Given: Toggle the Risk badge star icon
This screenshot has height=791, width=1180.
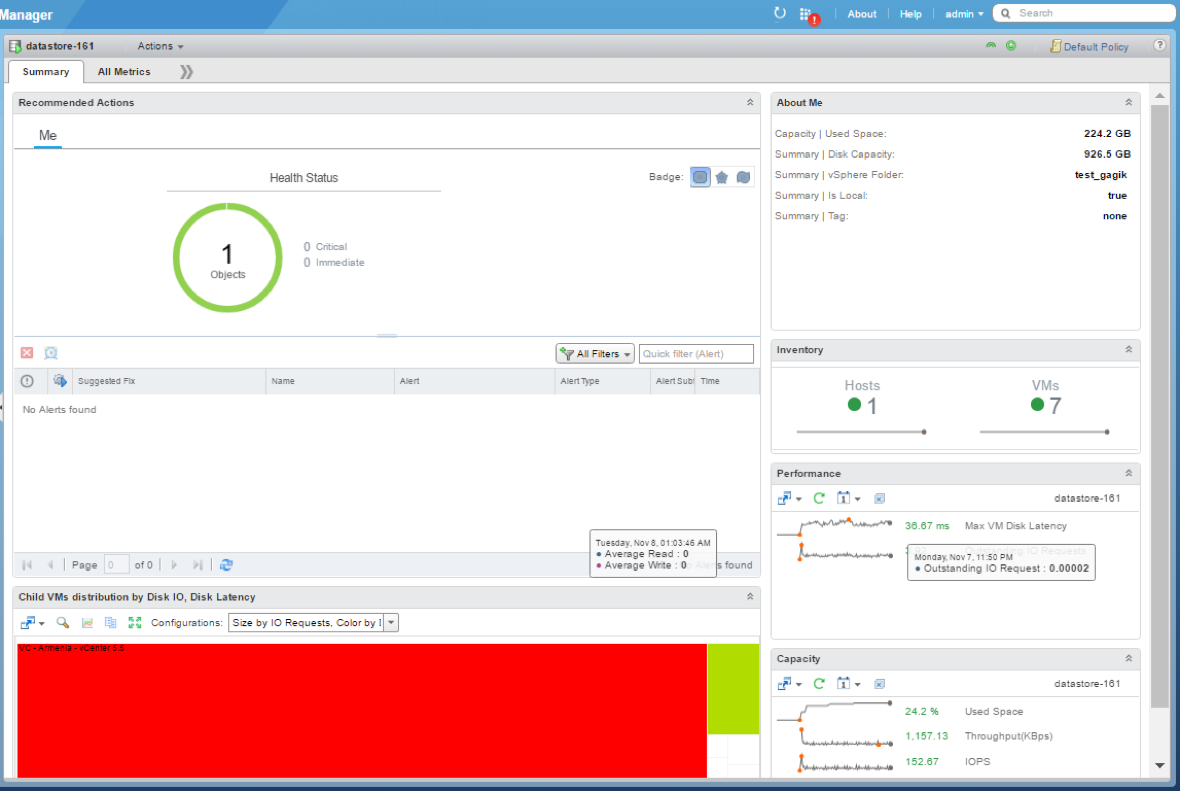Looking at the screenshot, I should [x=721, y=177].
